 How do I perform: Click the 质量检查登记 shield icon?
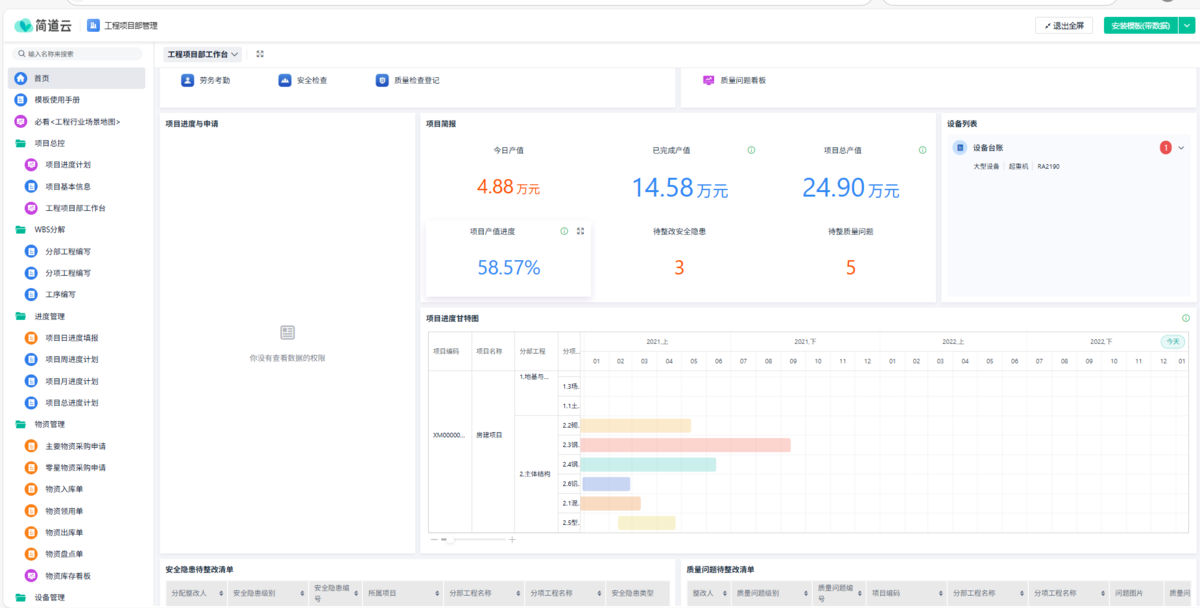click(x=382, y=80)
